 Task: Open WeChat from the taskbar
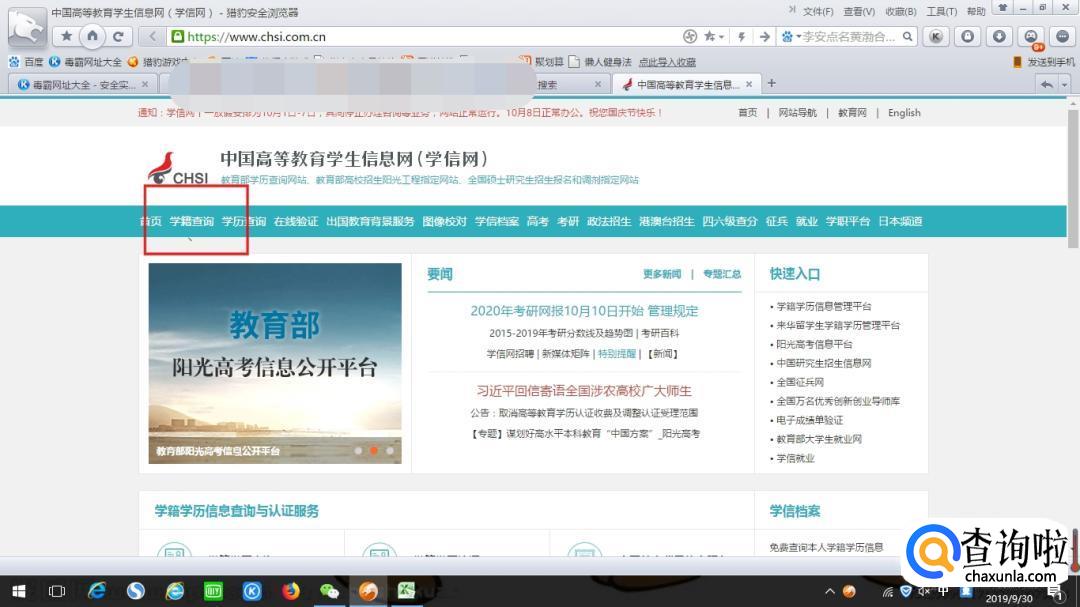click(329, 591)
